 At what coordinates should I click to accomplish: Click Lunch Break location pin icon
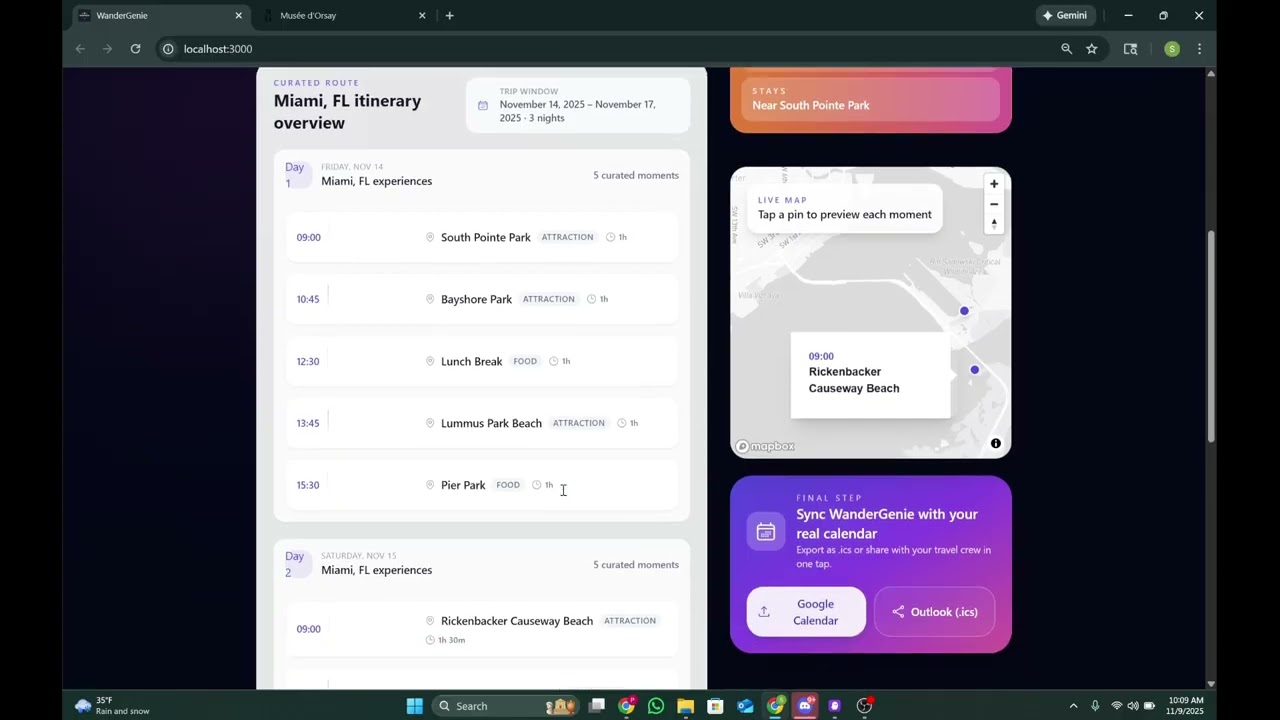[x=430, y=361]
